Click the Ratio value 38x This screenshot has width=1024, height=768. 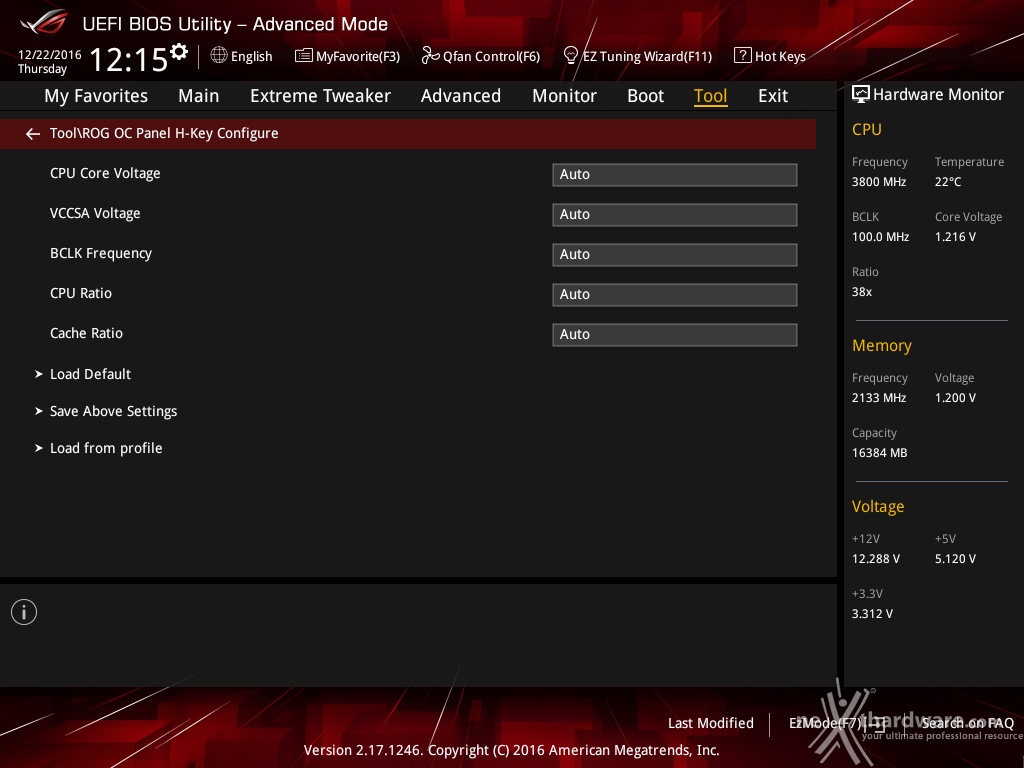coord(862,292)
